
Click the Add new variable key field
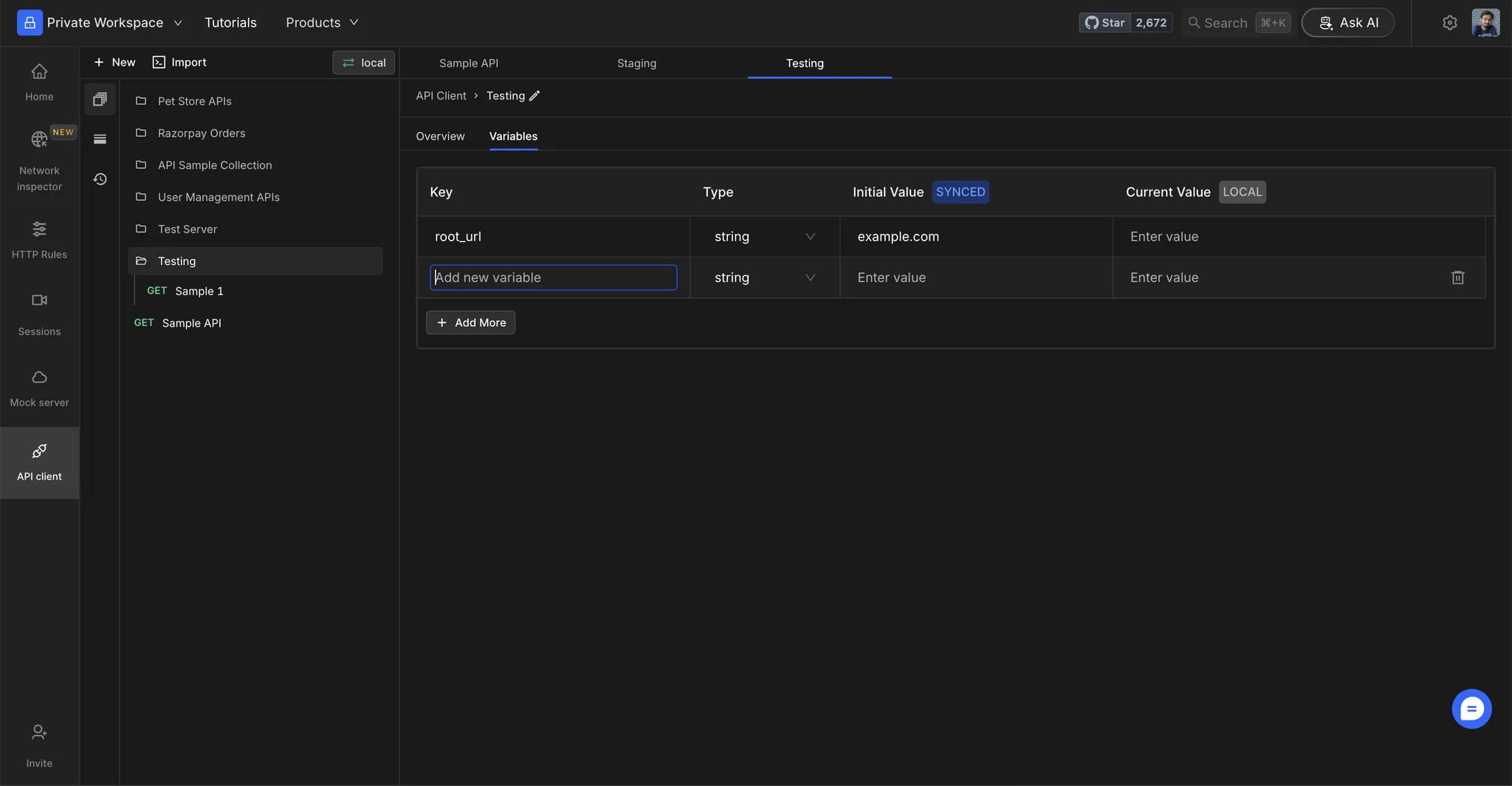coord(553,277)
